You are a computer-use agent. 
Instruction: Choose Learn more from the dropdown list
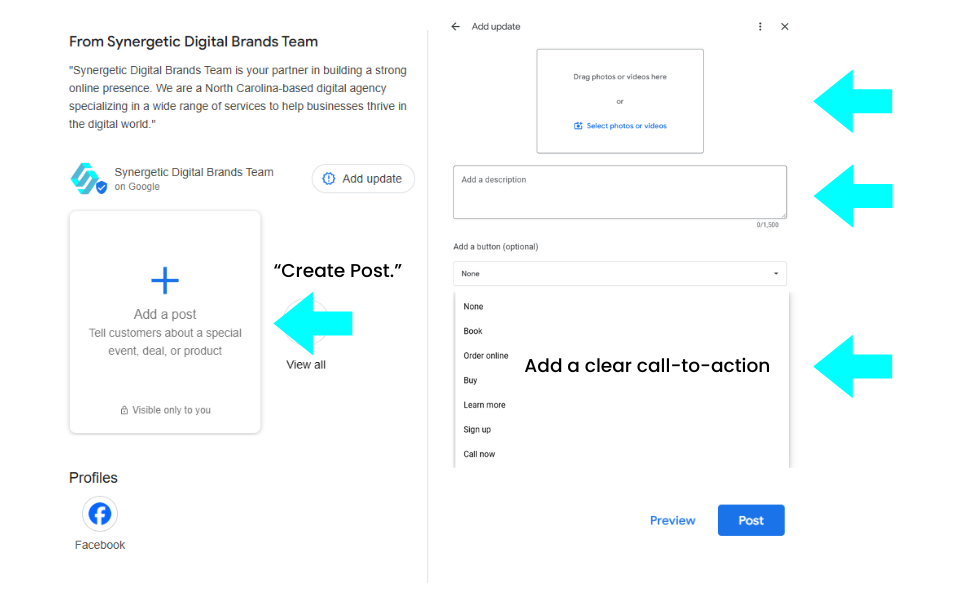(484, 405)
